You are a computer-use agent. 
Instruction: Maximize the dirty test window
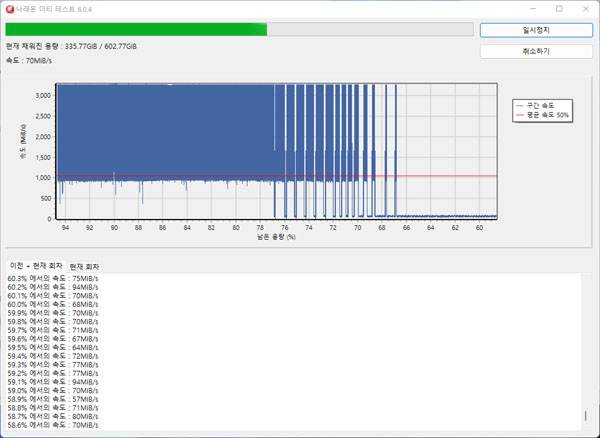coord(558,9)
